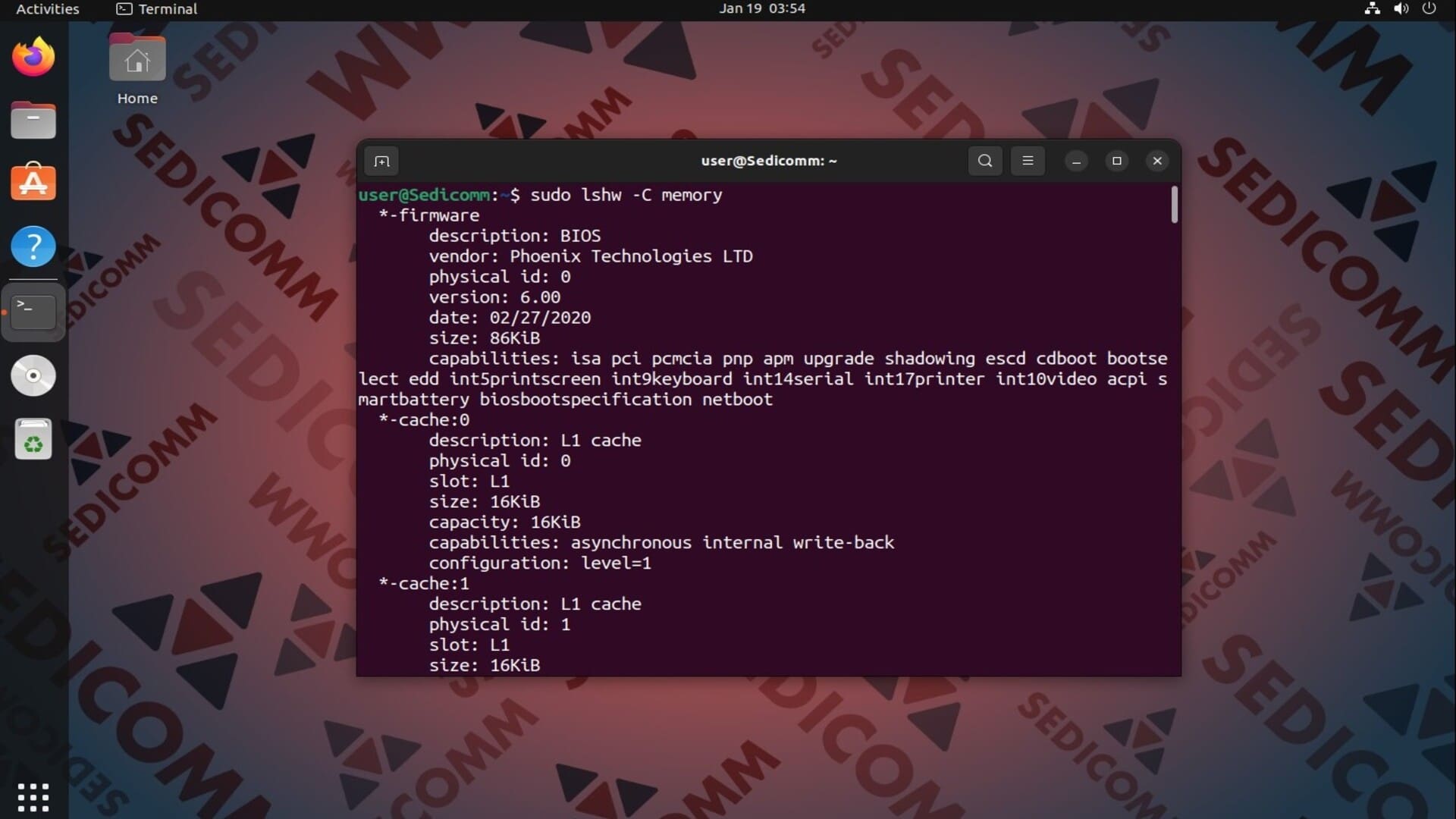Maximize the terminal window
The image size is (1456, 819).
pyautogui.click(x=1116, y=161)
